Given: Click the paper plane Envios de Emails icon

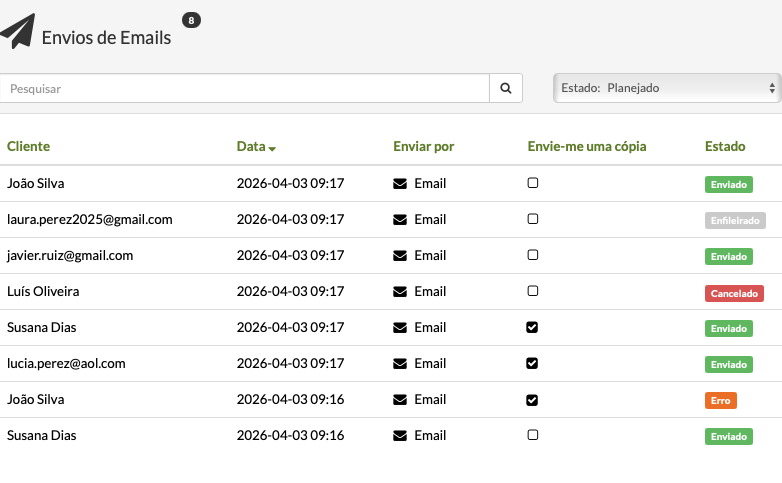Looking at the screenshot, I should (18, 32).
